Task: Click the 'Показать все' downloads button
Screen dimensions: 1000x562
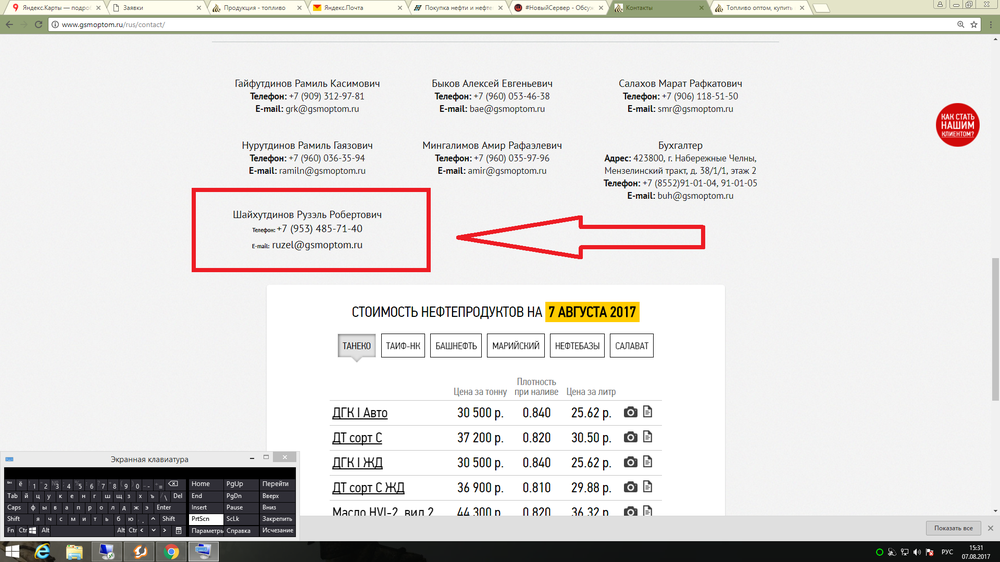Action: pos(953,527)
